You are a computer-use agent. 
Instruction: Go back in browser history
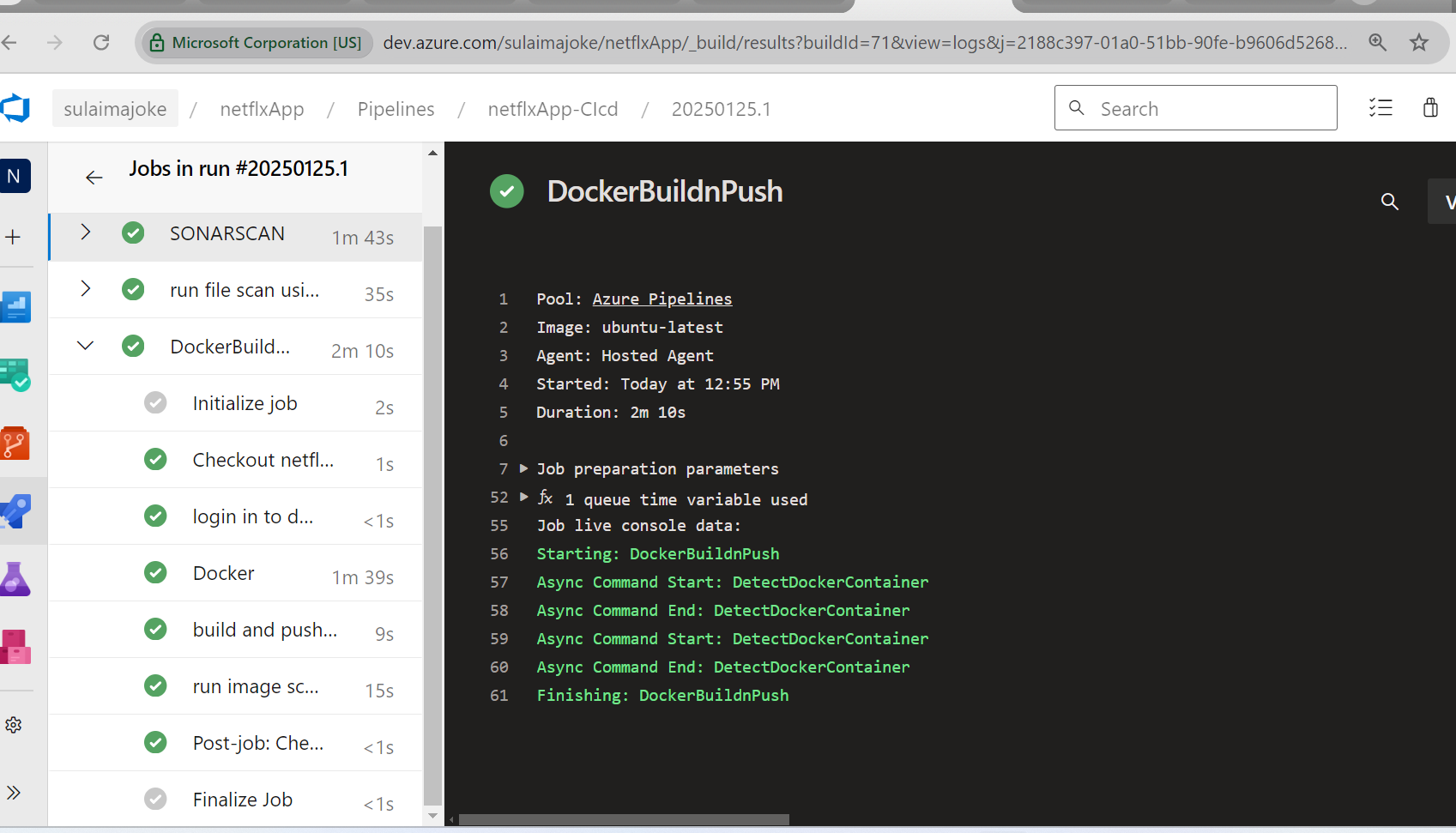[x=9, y=42]
